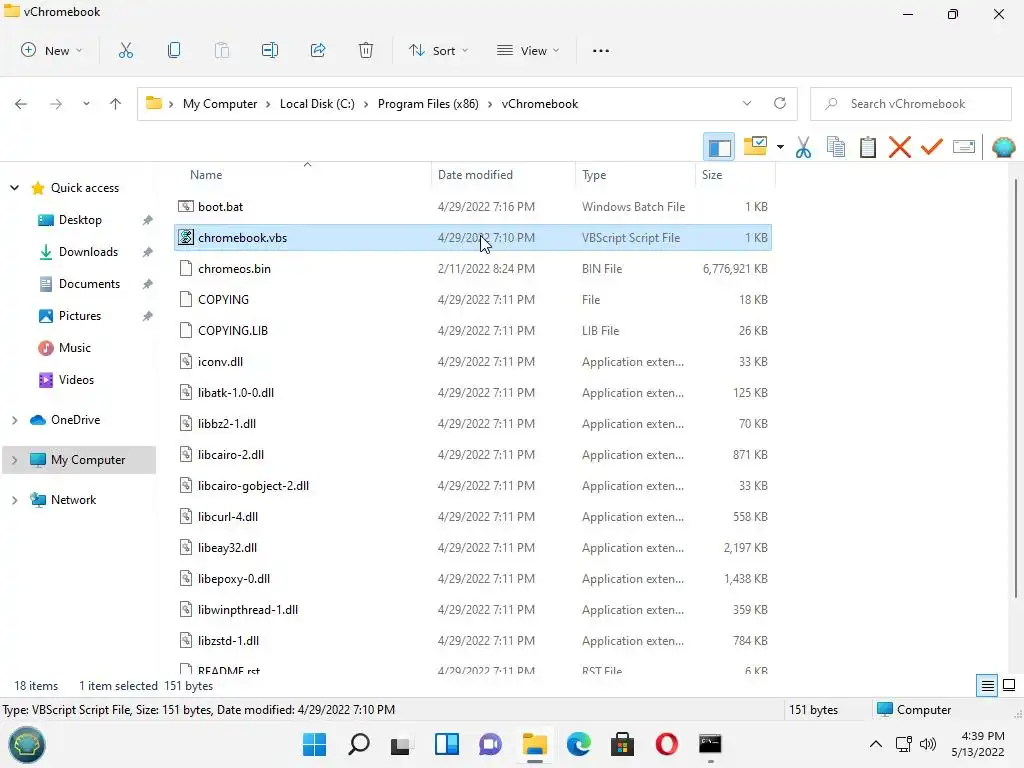Expand the Network tree node
1024x768 pixels.
[14, 500]
